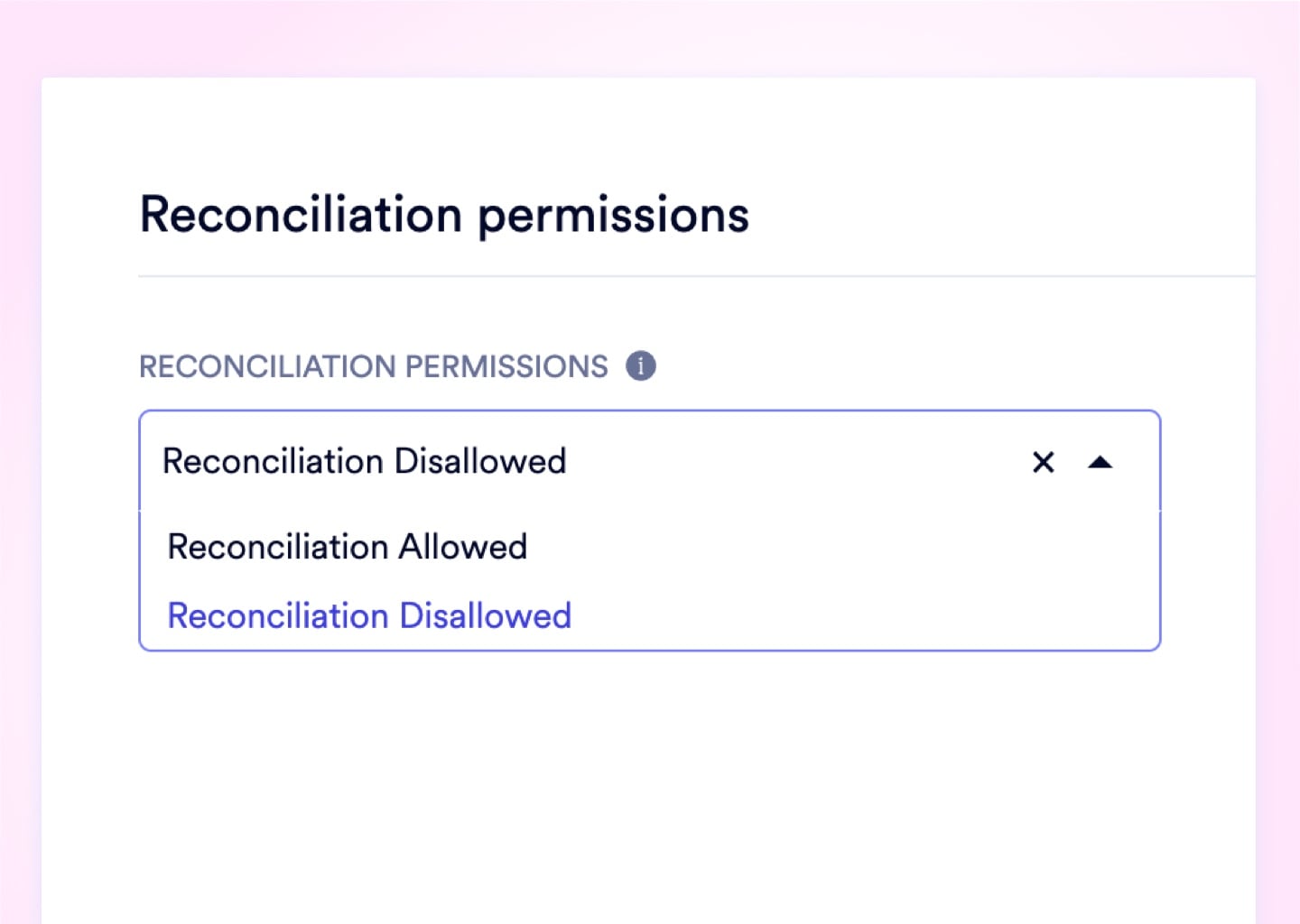Click the RECONCILIATION PERMISSIONS field label

(x=373, y=366)
